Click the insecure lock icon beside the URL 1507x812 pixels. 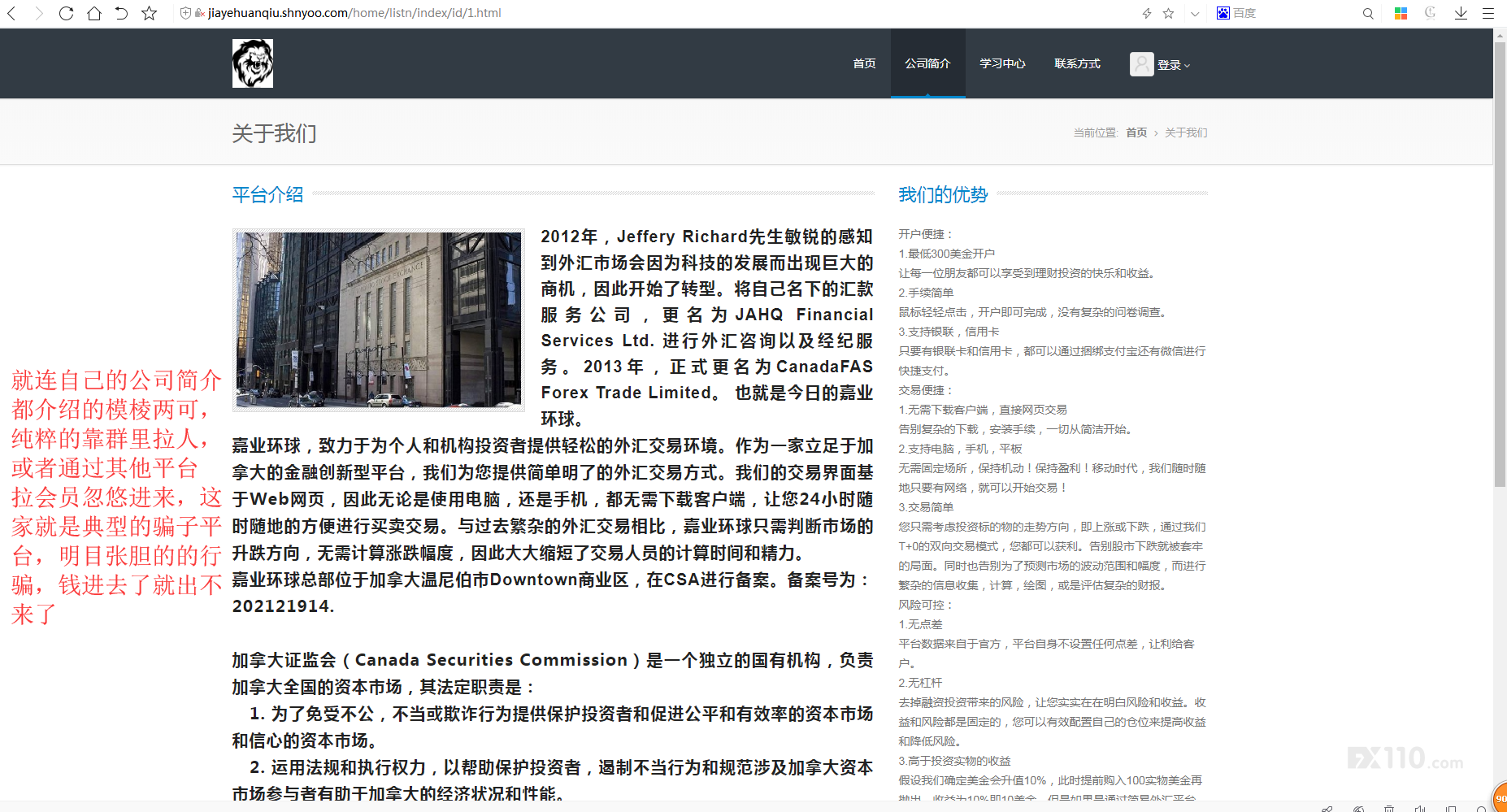click(199, 13)
